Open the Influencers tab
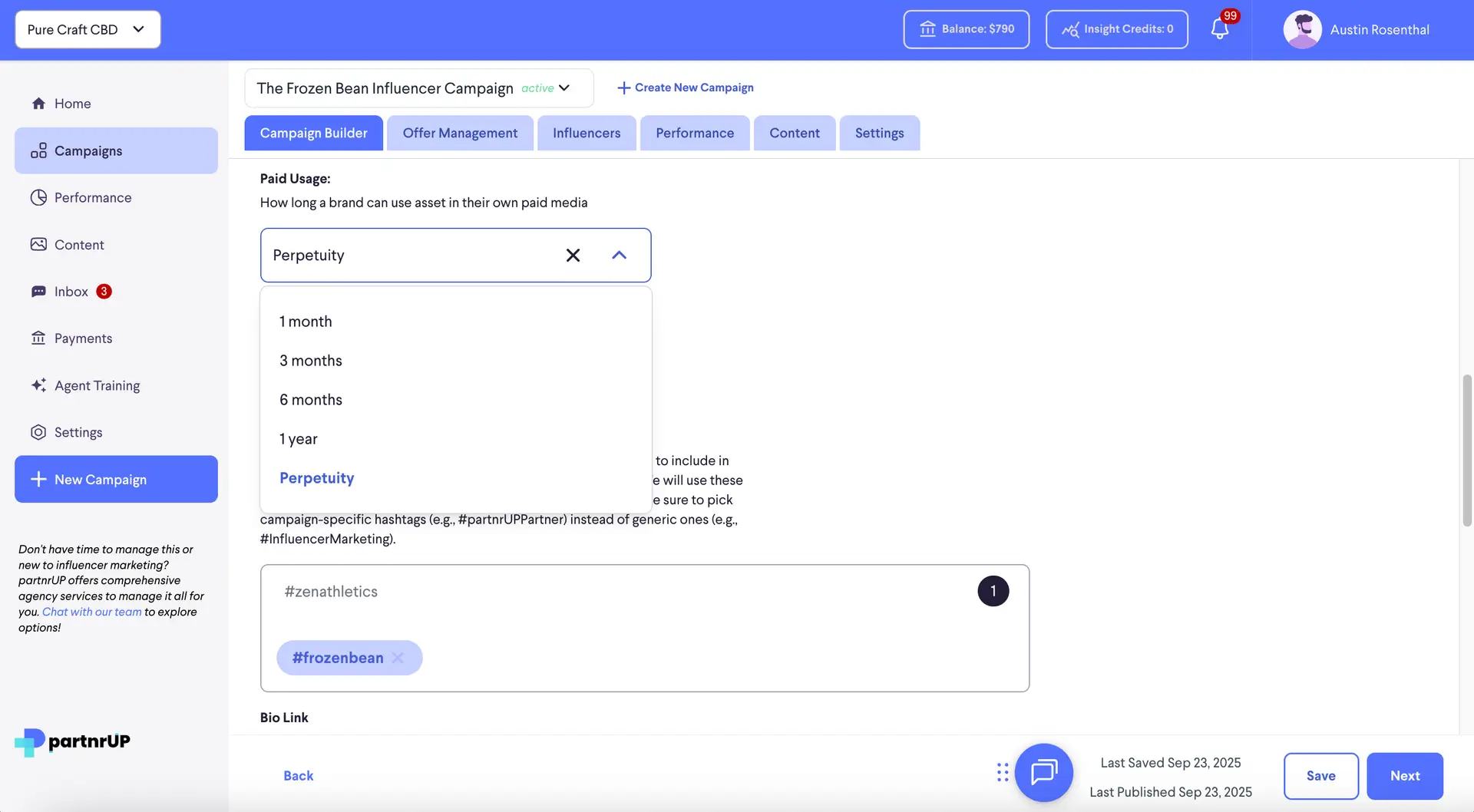The width and height of the screenshot is (1474, 812). click(586, 133)
